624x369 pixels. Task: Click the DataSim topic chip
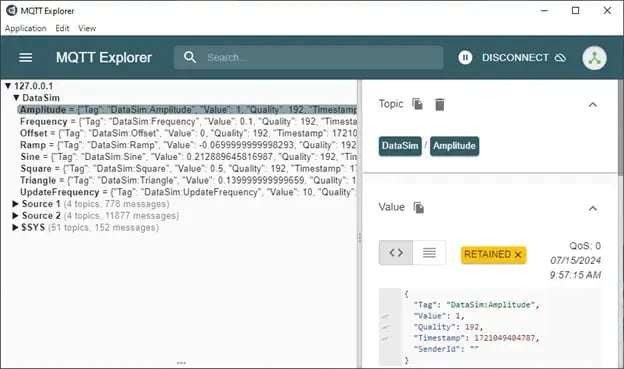(400, 146)
